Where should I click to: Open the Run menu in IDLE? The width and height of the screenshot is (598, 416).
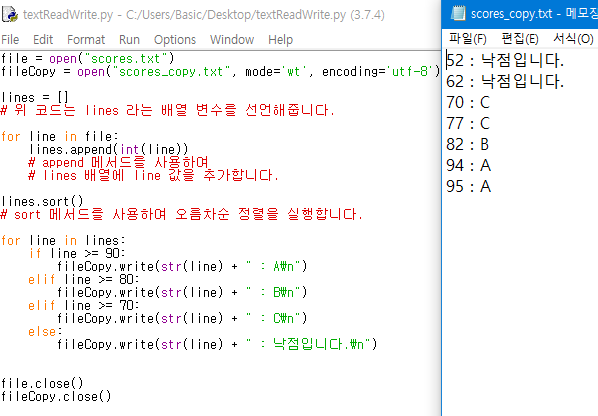point(129,40)
